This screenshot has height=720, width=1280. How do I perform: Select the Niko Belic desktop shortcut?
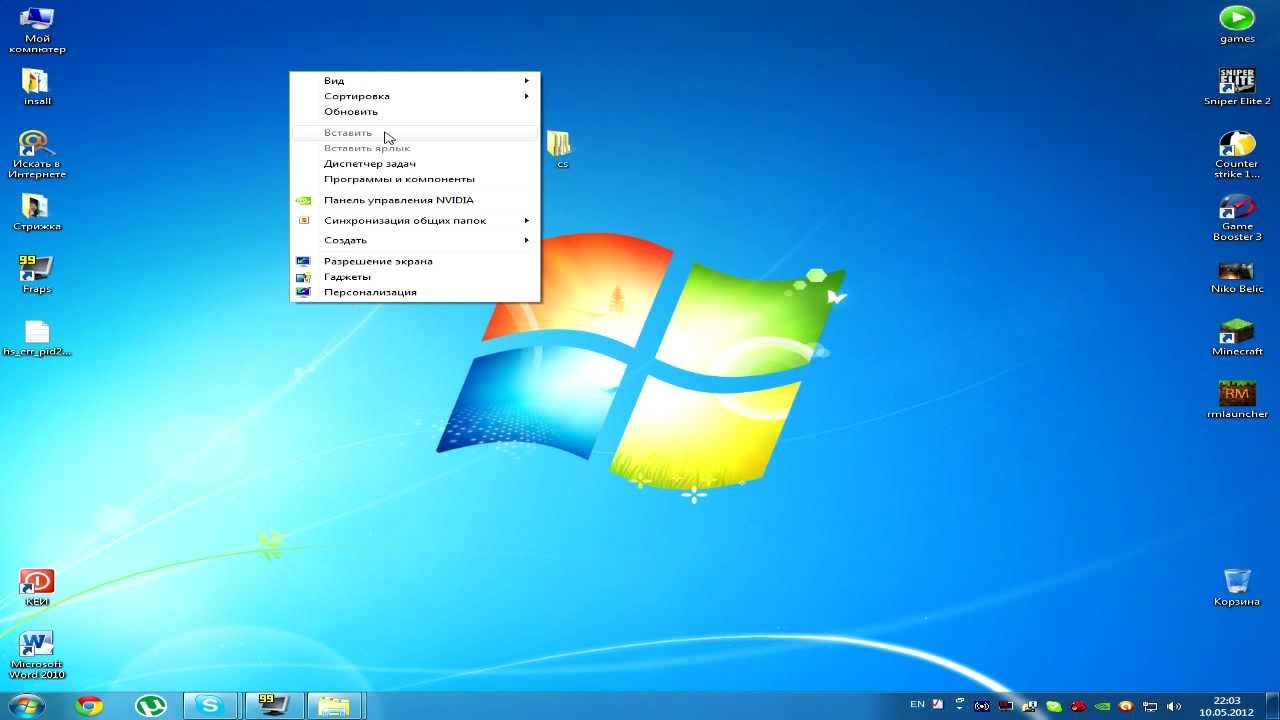point(1237,276)
